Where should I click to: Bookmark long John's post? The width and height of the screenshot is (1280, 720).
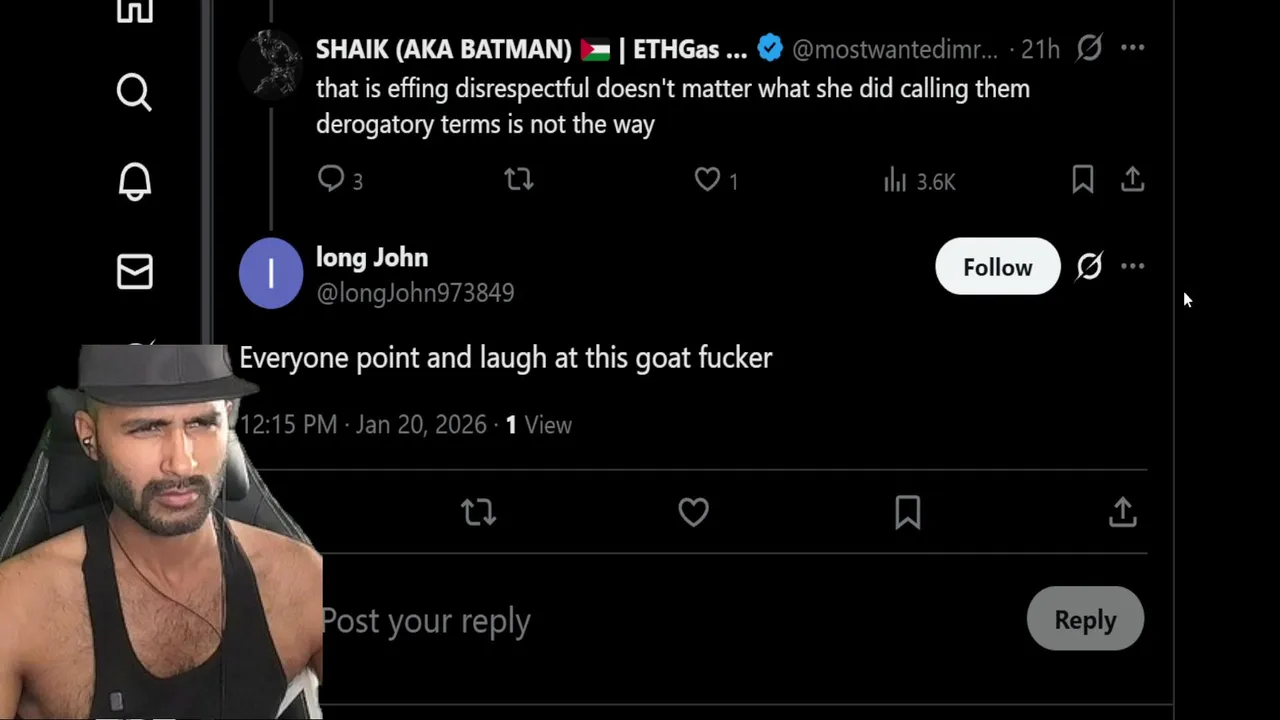(x=907, y=512)
